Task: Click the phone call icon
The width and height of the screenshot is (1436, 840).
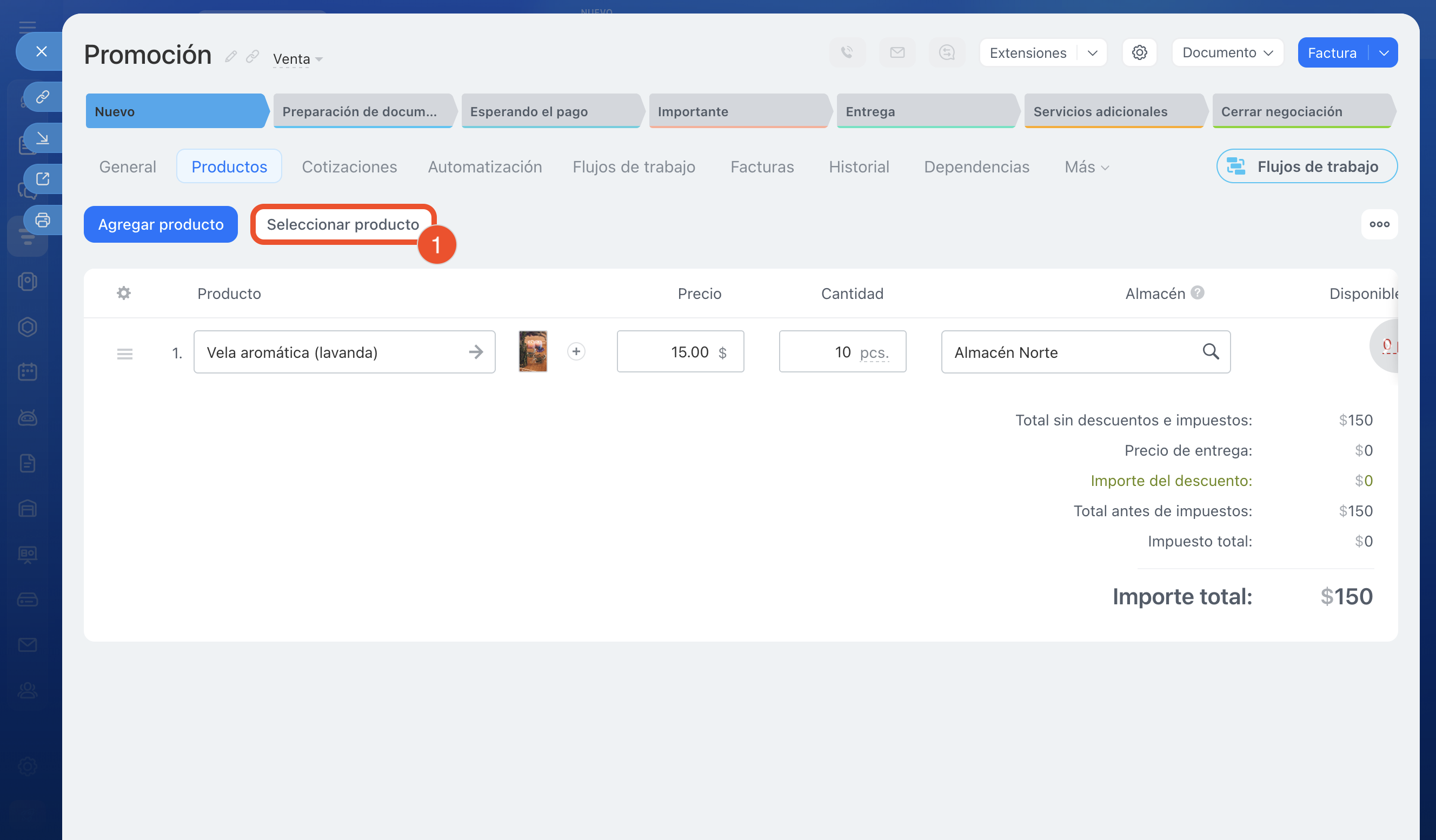Action: click(x=847, y=52)
